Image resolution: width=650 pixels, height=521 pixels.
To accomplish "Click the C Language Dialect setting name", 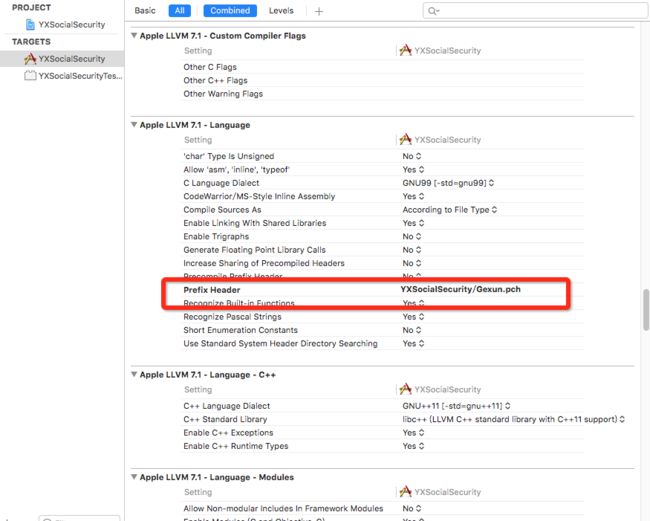I will (x=221, y=183).
